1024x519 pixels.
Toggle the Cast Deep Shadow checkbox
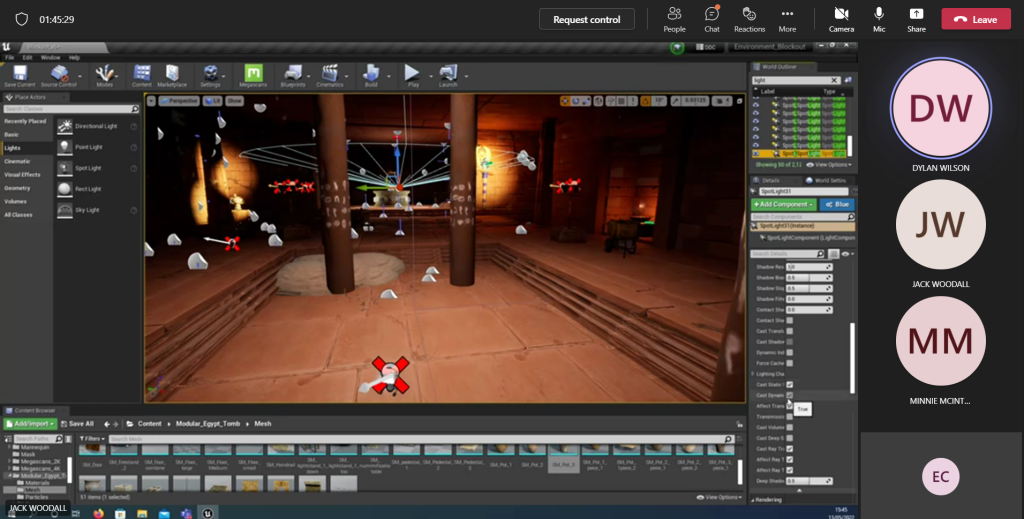[790, 438]
